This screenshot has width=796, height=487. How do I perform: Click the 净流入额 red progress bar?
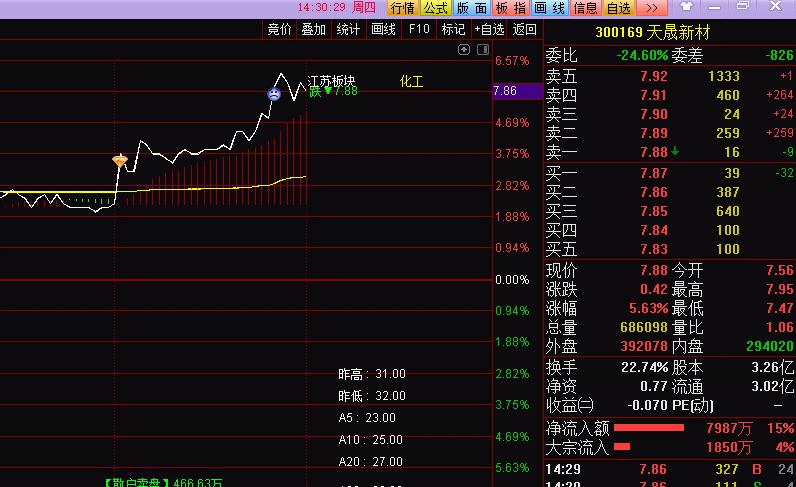tap(649, 428)
